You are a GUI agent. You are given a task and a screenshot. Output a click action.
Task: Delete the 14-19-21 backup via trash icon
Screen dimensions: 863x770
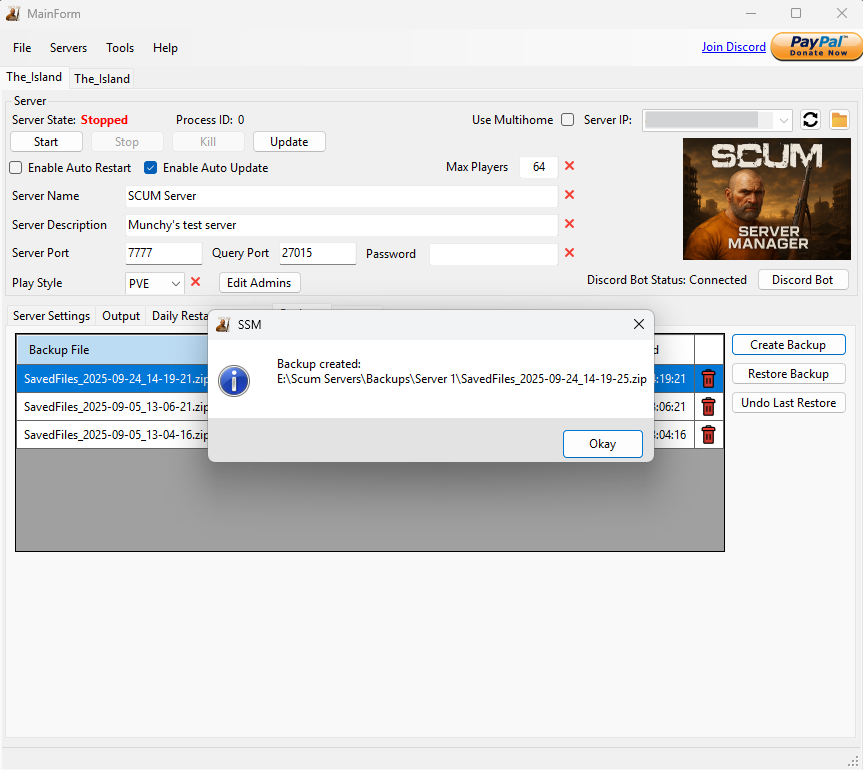708,379
